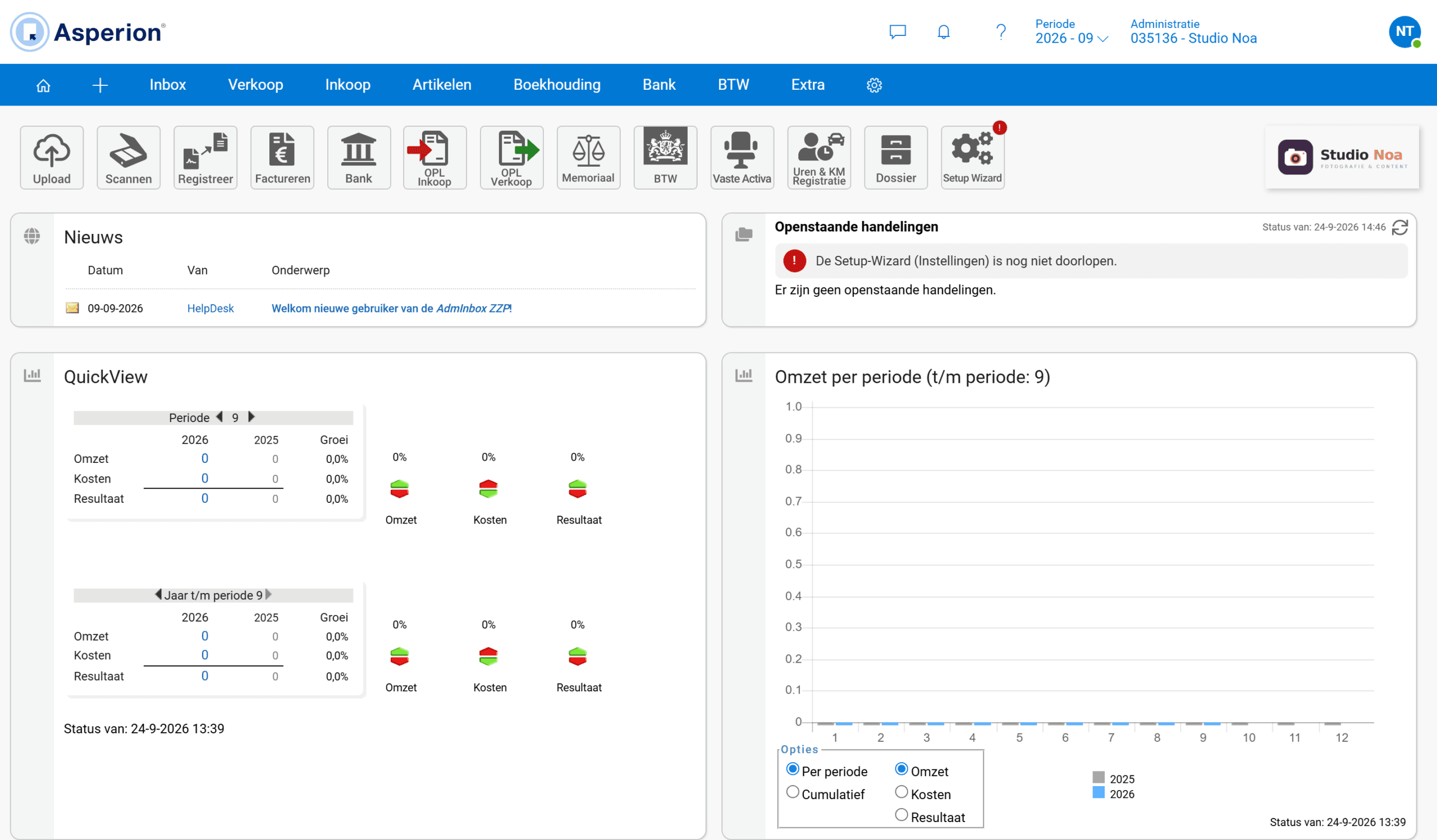Open the Boekhouding menu
Screen dimensions: 1437x840
pyautogui.click(x=557, y=85)
